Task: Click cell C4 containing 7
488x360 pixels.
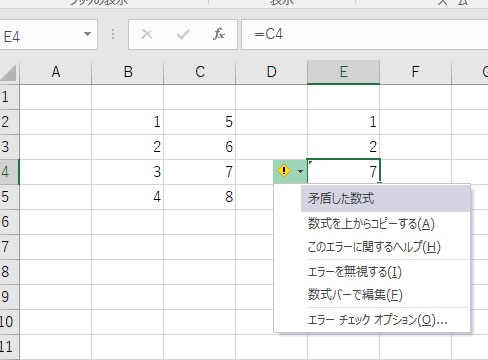Action: click(x=200, y=172)
